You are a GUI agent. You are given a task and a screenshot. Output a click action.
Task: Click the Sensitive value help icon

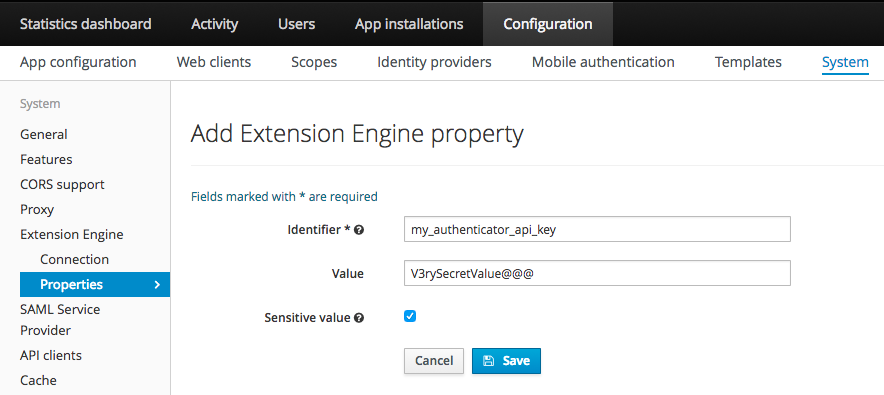pos(359,318)
